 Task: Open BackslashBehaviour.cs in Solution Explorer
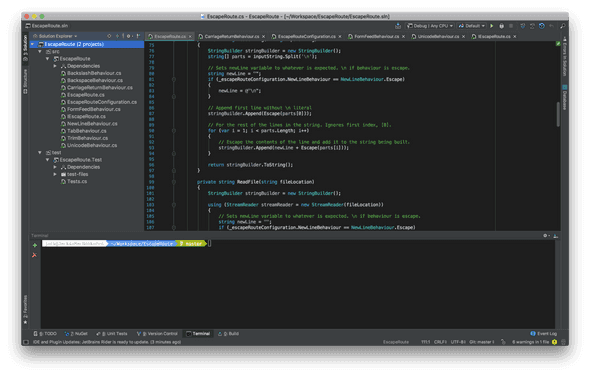91,73
